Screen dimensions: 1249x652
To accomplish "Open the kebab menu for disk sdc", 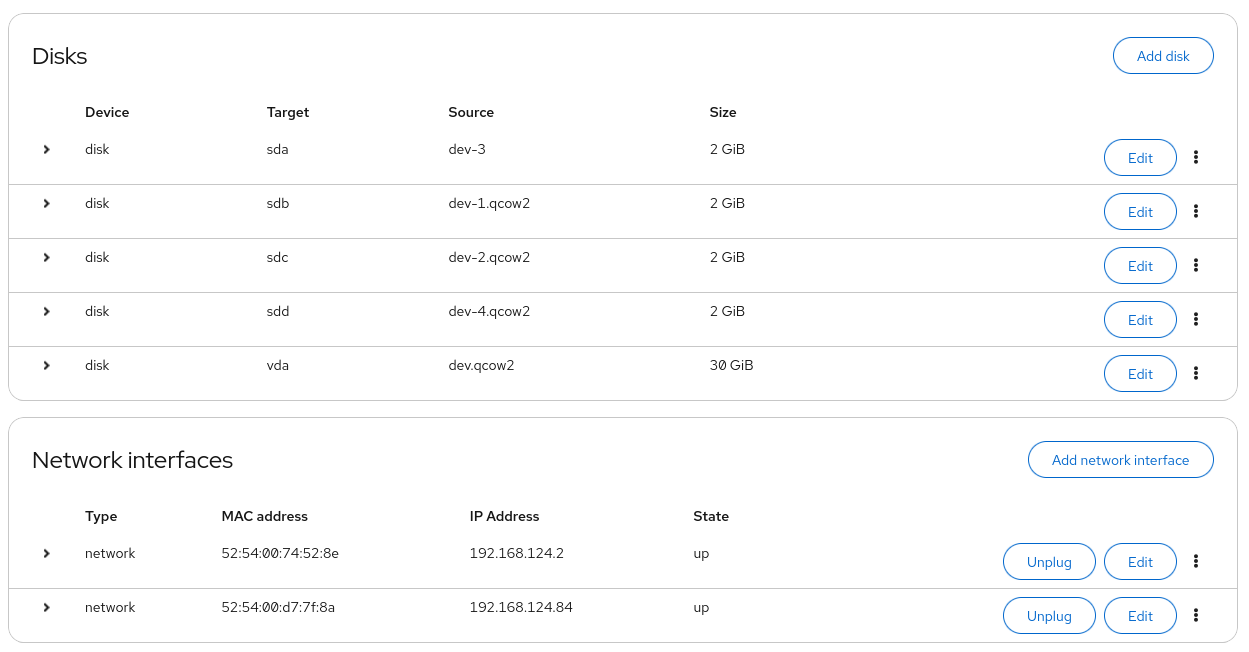I will pos(1196,265).
